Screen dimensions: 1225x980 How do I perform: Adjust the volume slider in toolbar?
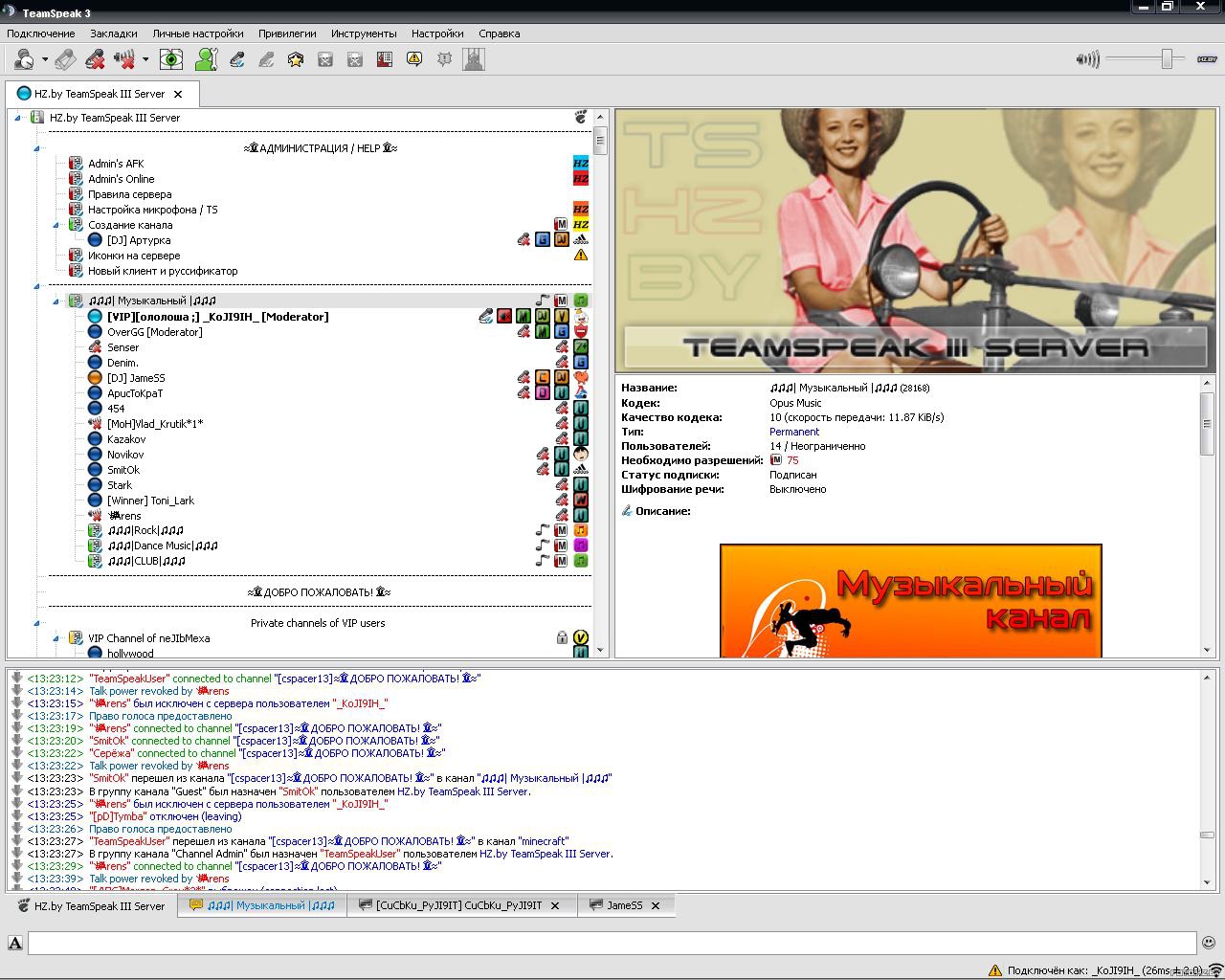(1167, 59)
